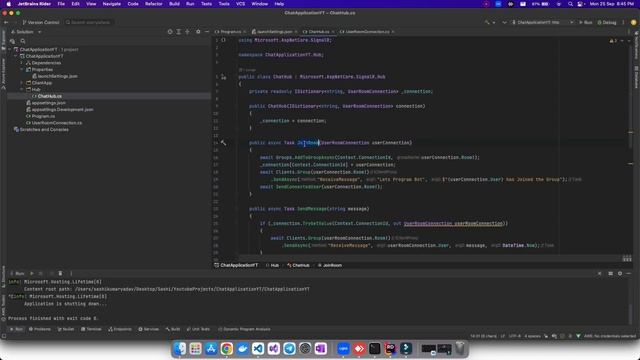Hide the Solution panel with minimize icon
Screen dimensions: 640x360
click(207, 32)
